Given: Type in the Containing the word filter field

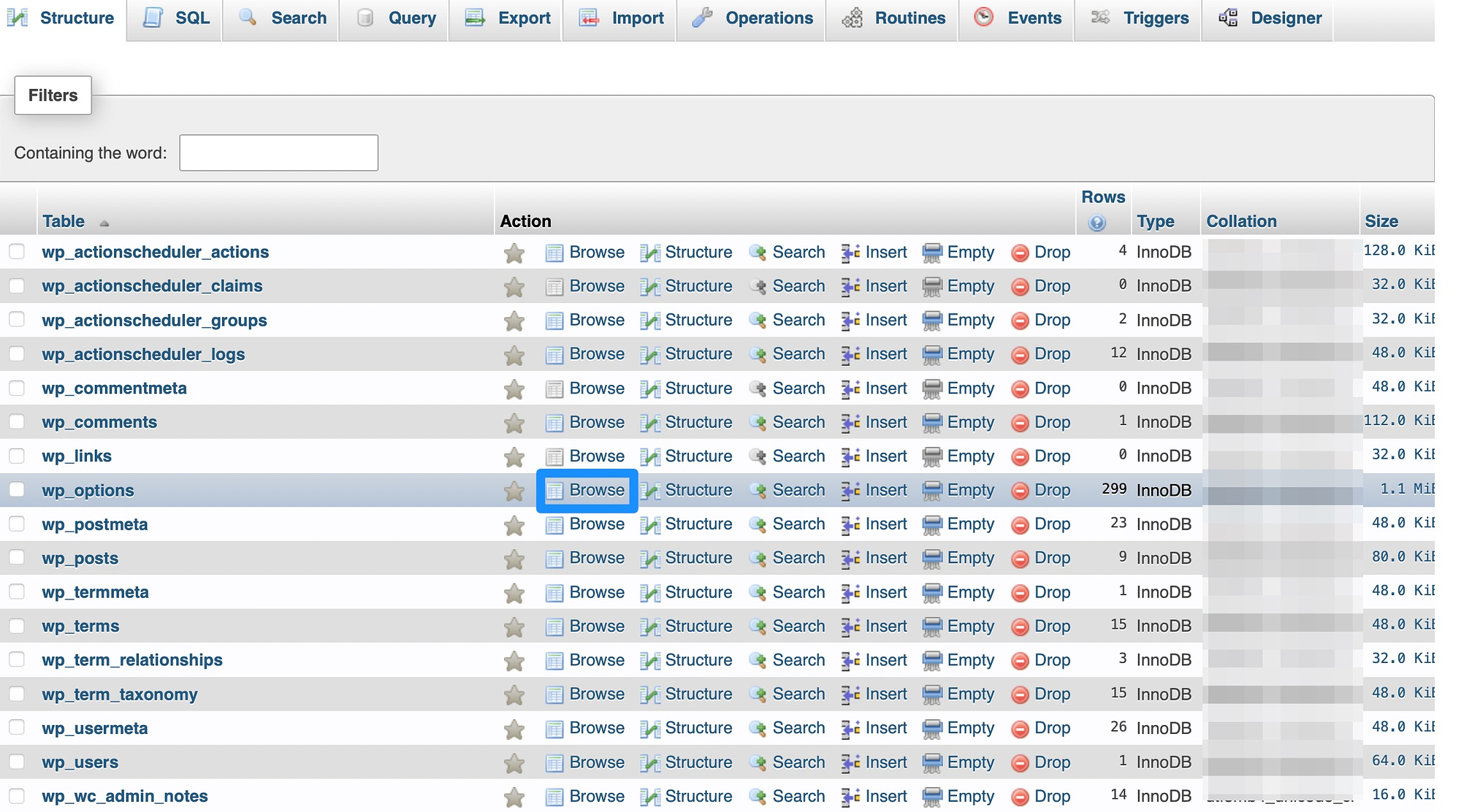Looking at the screenshot, I should (278, 152).
